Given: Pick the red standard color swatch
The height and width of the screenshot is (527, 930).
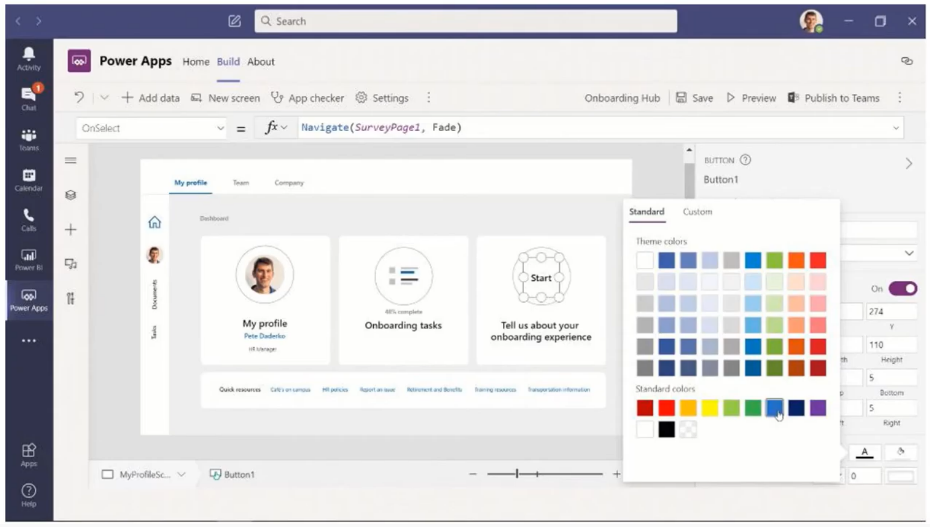Looking at the screenshot, I should pyautogui.click(x=666, y=407).
